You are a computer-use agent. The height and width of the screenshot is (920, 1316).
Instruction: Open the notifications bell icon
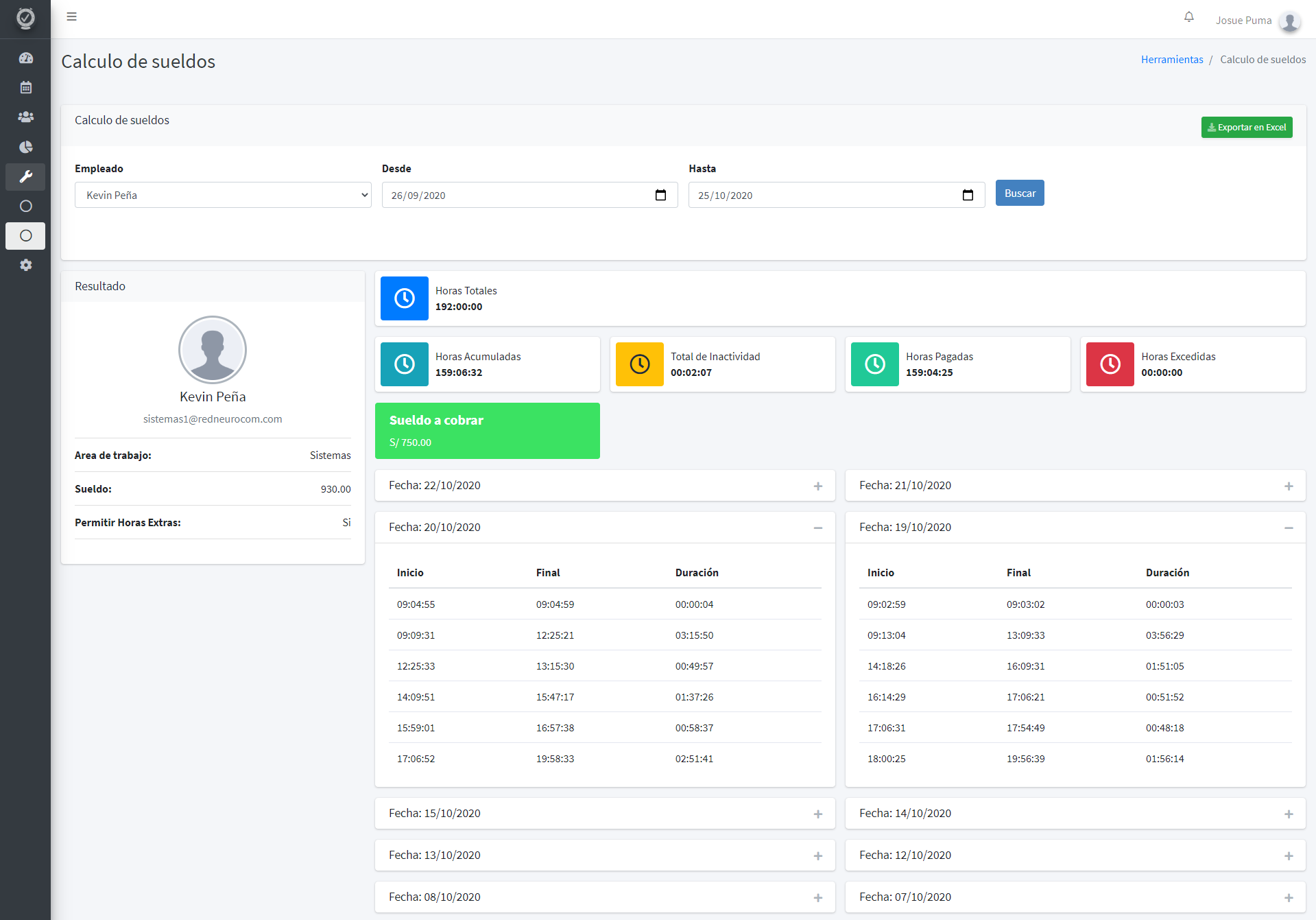(1189, 17)
